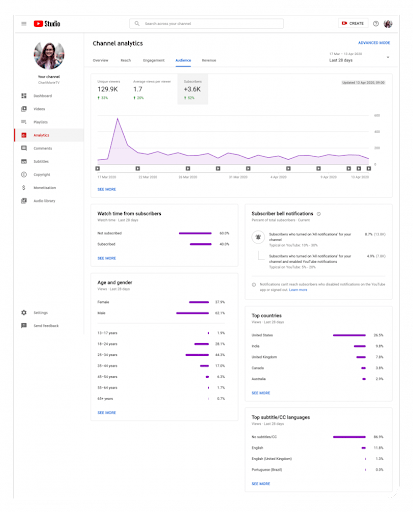Click the search magnifier icon
413x512 pixels.
tap(137, 24)
